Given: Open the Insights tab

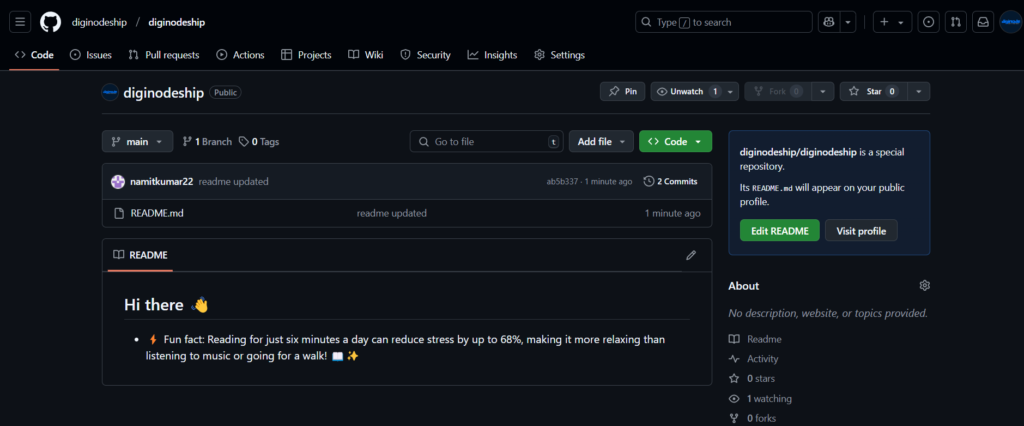Looking at the screenshot, I should (x=492, y=55).
